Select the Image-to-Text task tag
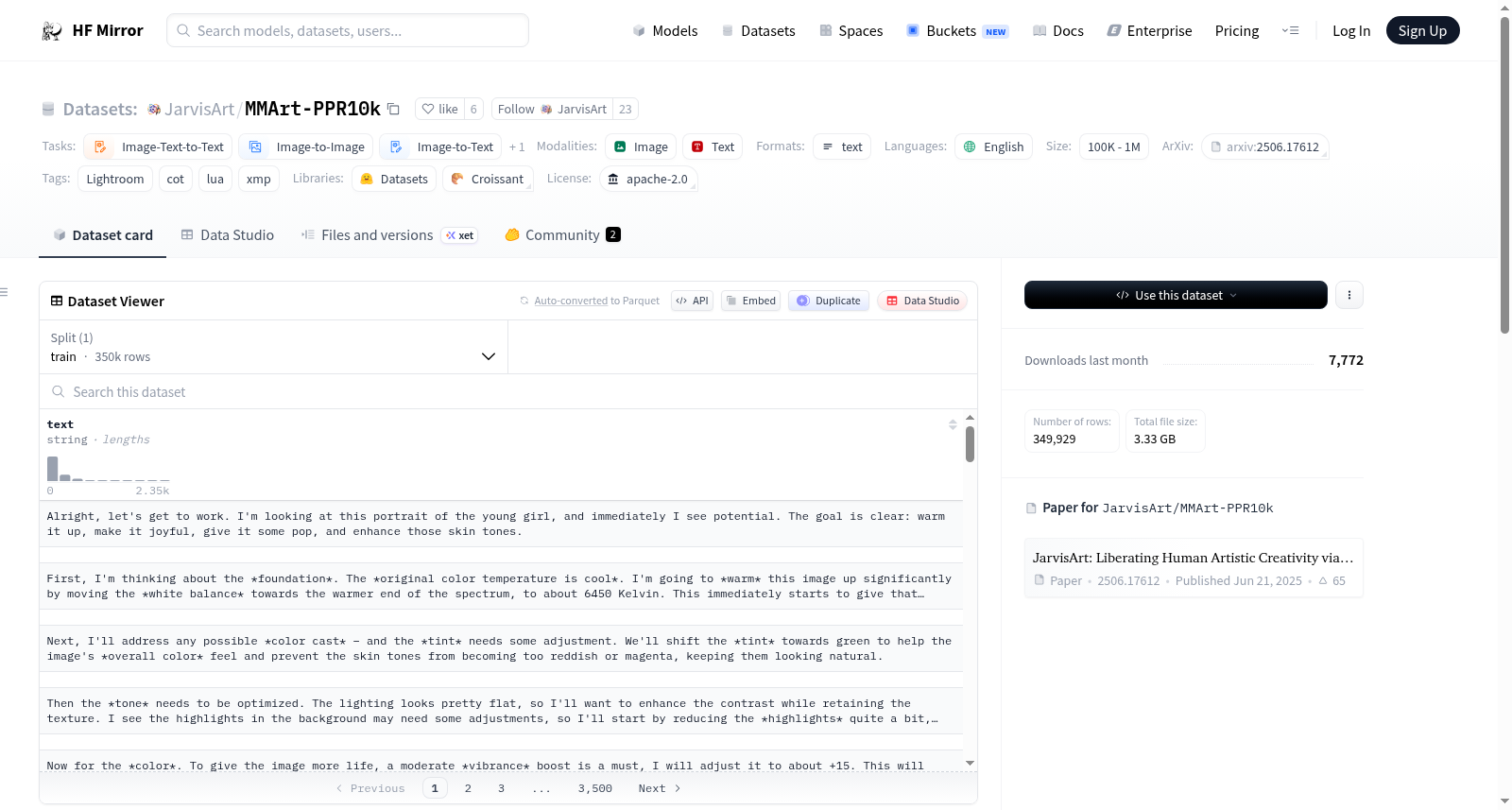 coord(442,146)
